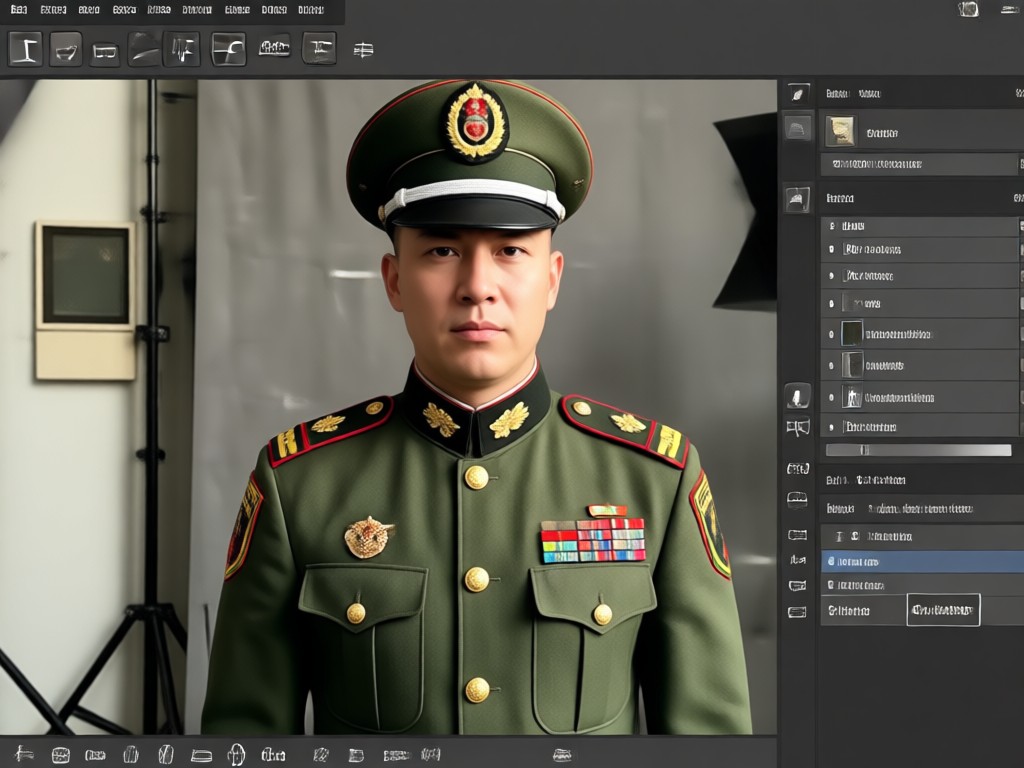Select the quartered square with curve icon
Viewport: 1024px width, 768px height.
(229, 49)
